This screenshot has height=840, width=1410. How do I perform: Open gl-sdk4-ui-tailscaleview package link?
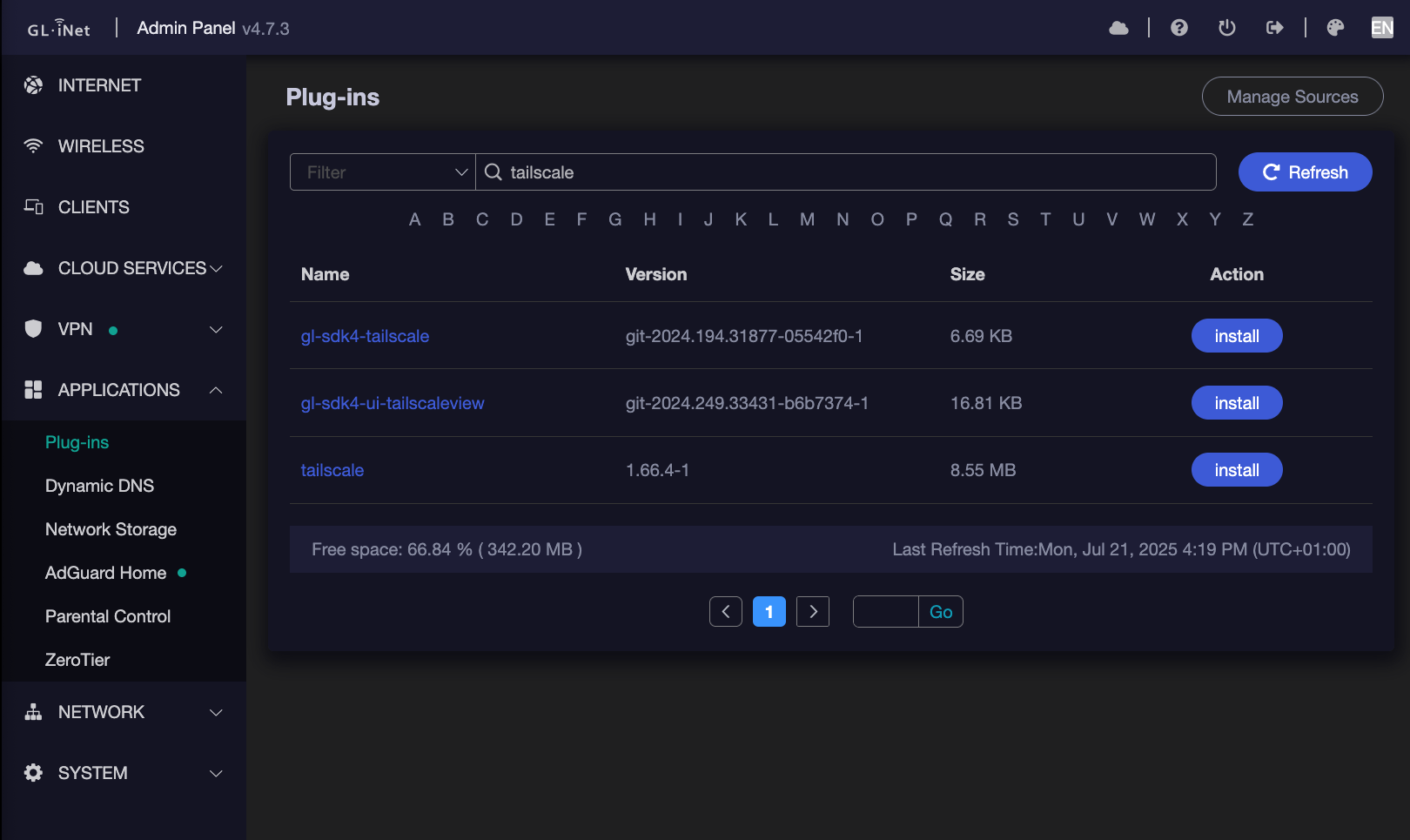tap(393, 403)
